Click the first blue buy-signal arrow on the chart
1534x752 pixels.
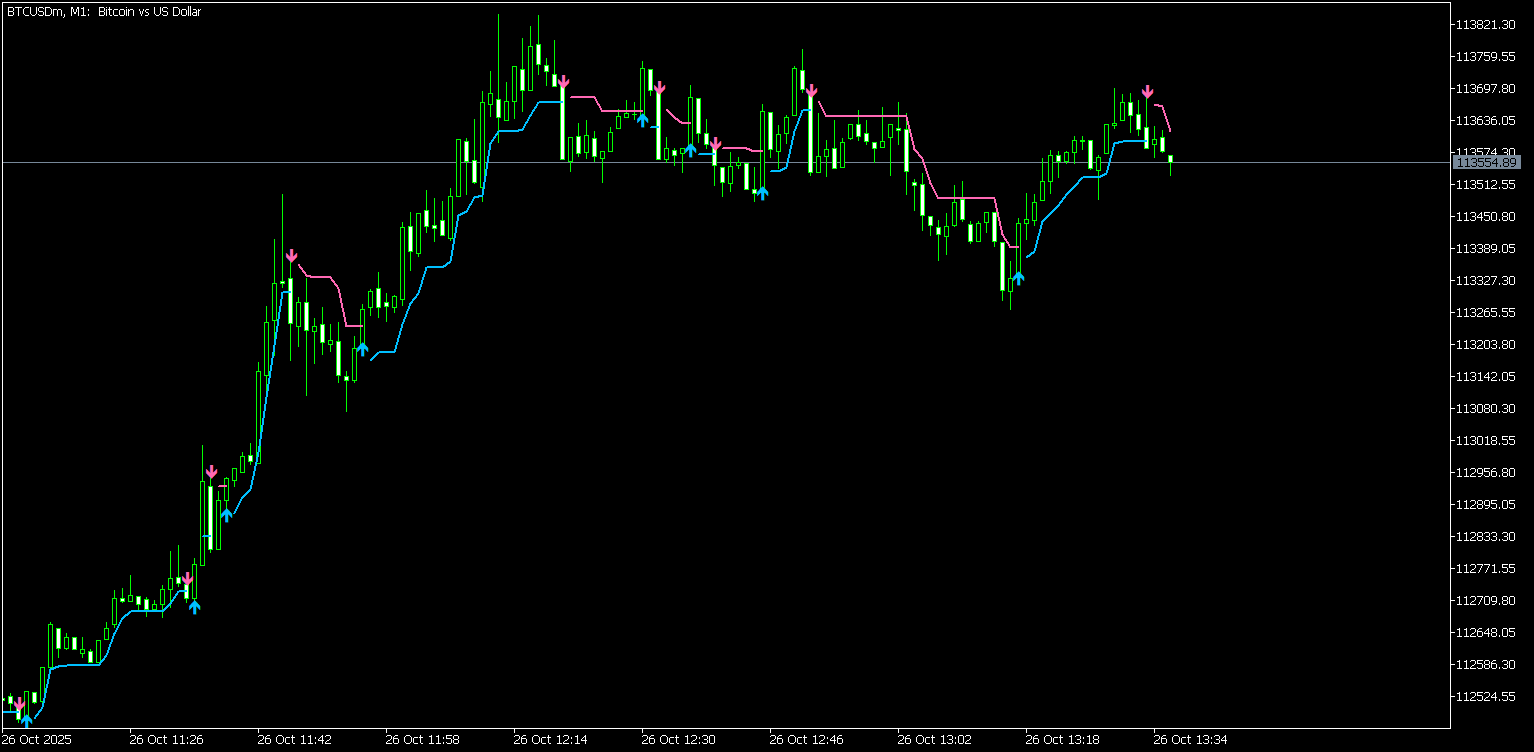point(27,718)
